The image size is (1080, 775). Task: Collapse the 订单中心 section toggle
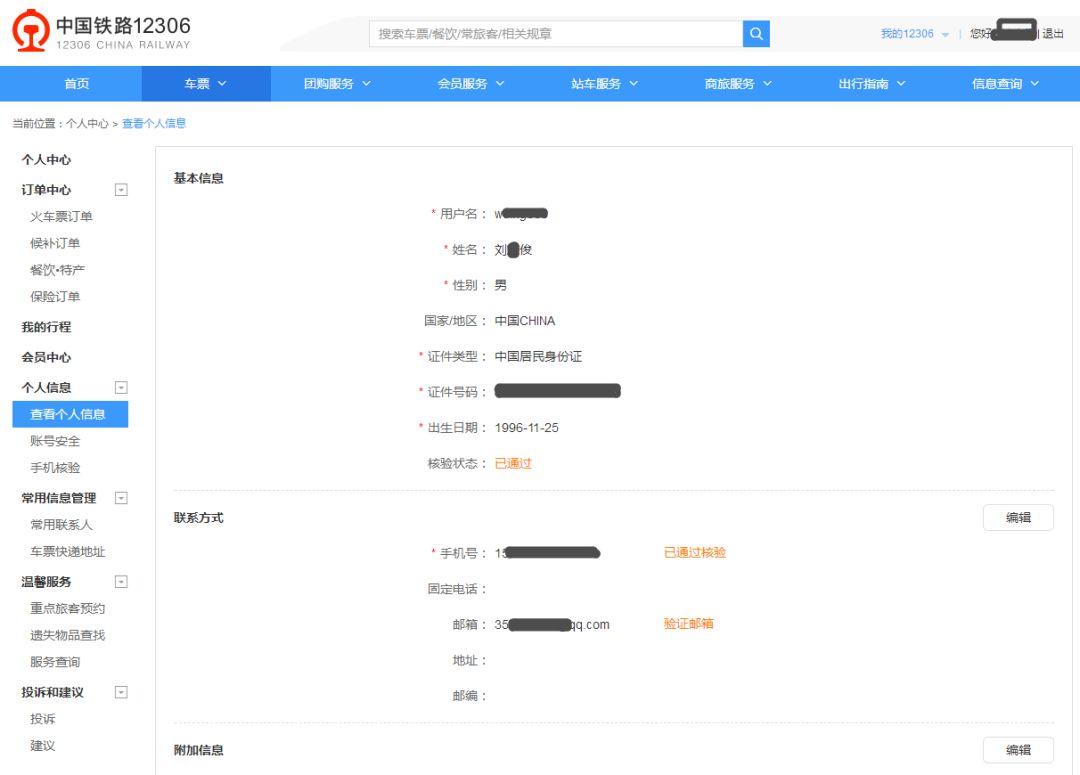click(x=121, y=189)
